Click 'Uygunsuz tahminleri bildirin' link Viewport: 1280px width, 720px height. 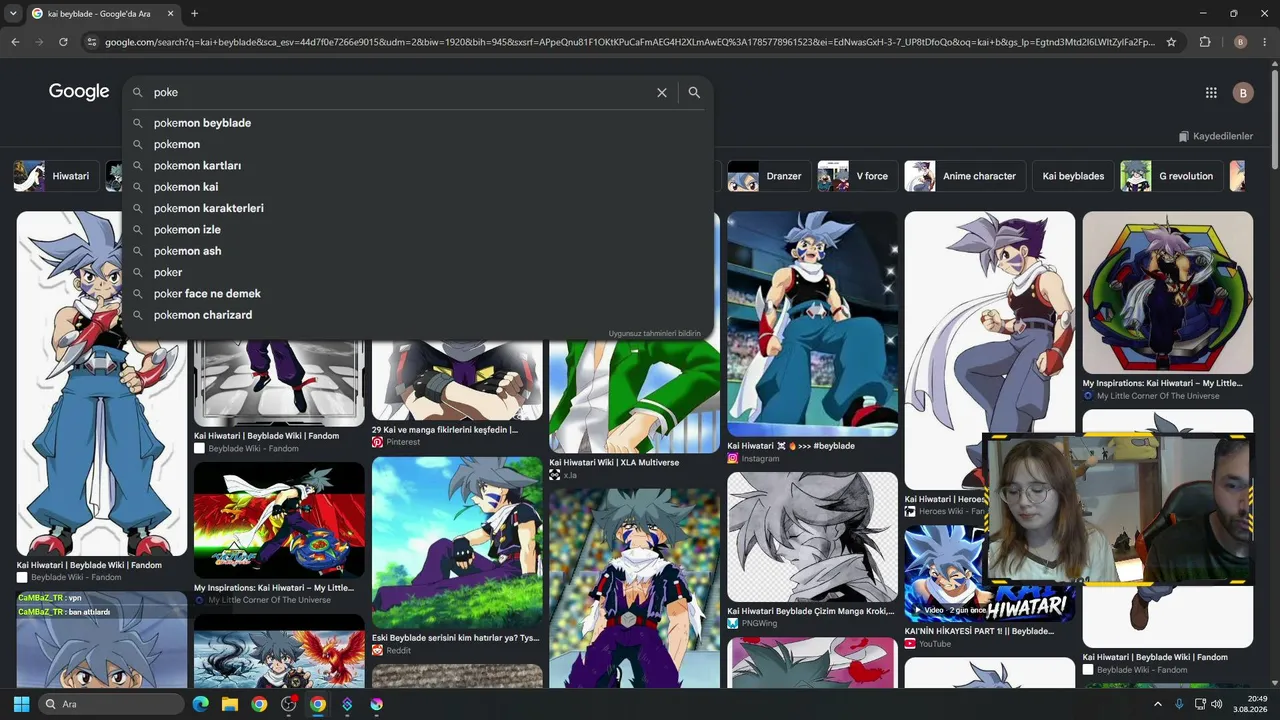pyautogui.click(x=655, y=333)
